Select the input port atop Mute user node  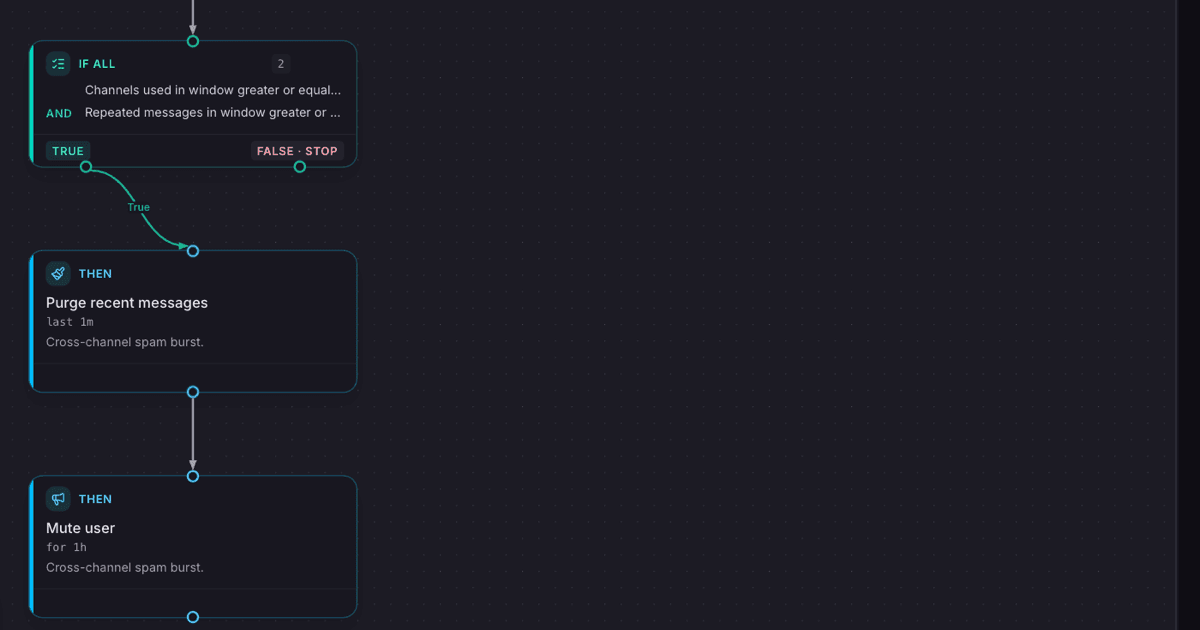[193, 476]
